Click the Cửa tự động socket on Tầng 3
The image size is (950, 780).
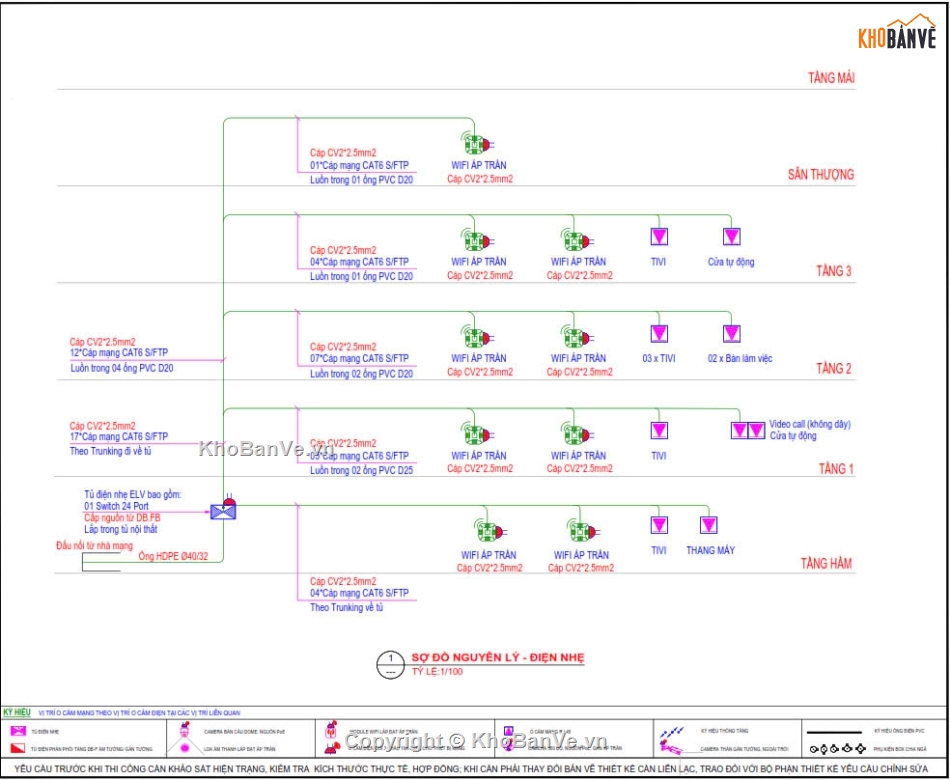732,236
